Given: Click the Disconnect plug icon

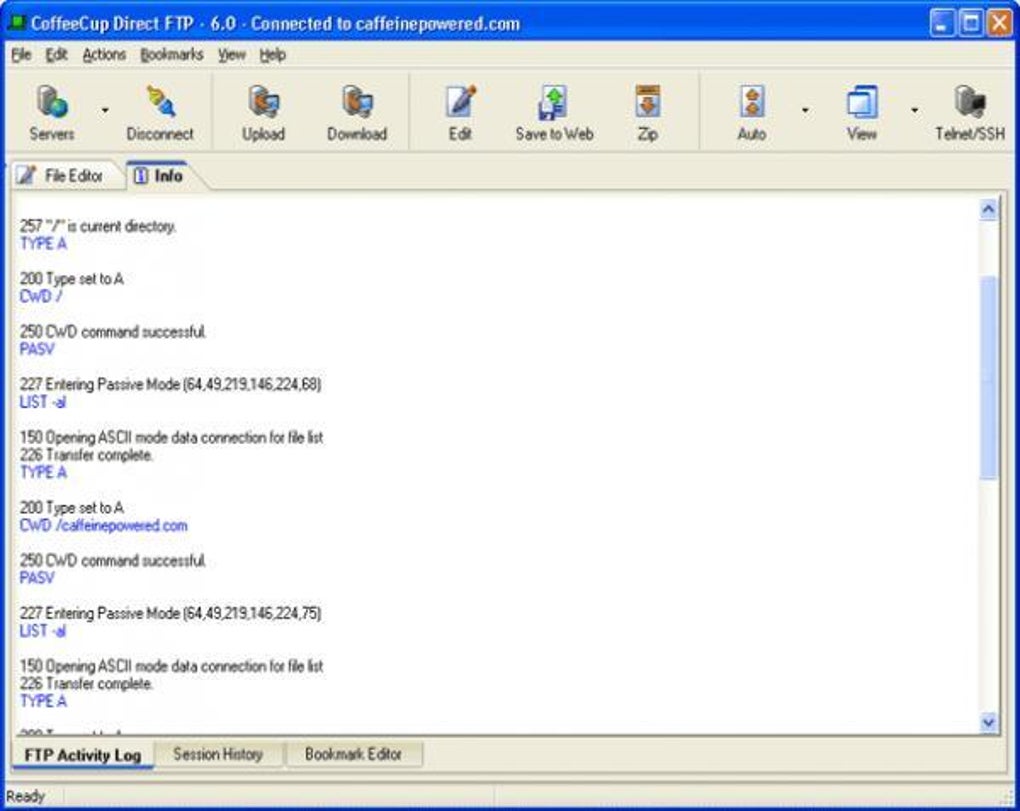Looking at the screenshot, I should (x=160, y=101).
